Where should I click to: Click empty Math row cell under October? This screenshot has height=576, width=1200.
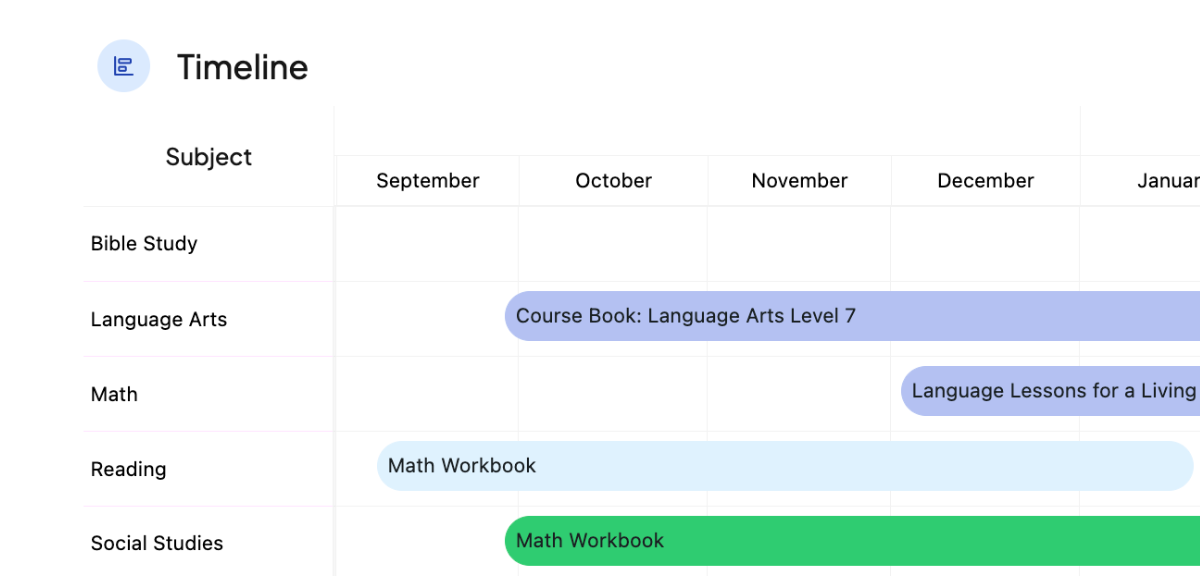(x=613, y=395)
